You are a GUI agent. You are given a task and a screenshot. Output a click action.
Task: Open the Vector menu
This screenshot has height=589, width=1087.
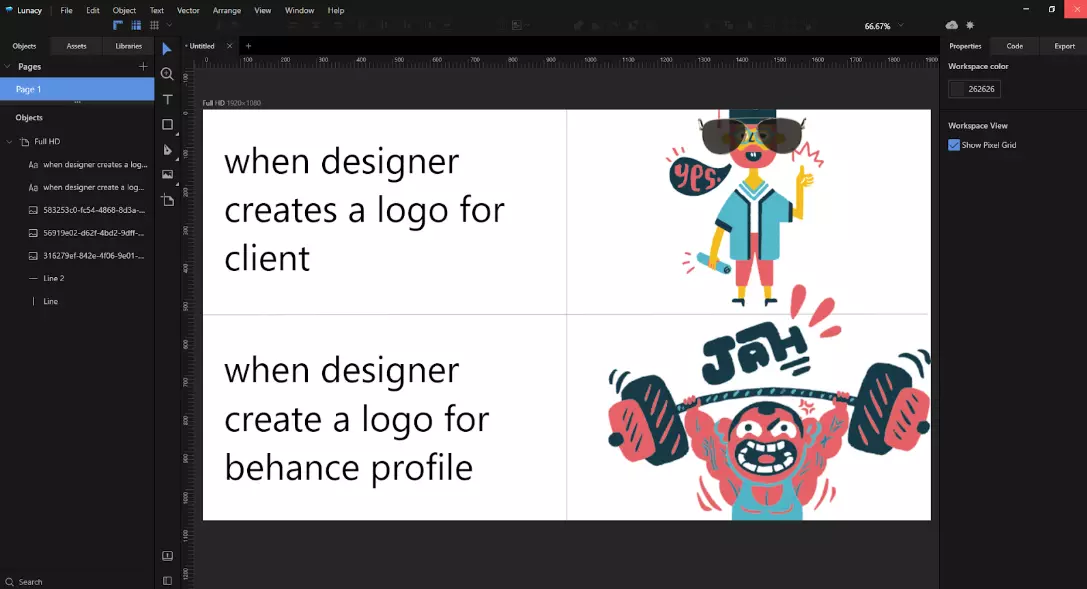tap(188, 10)
